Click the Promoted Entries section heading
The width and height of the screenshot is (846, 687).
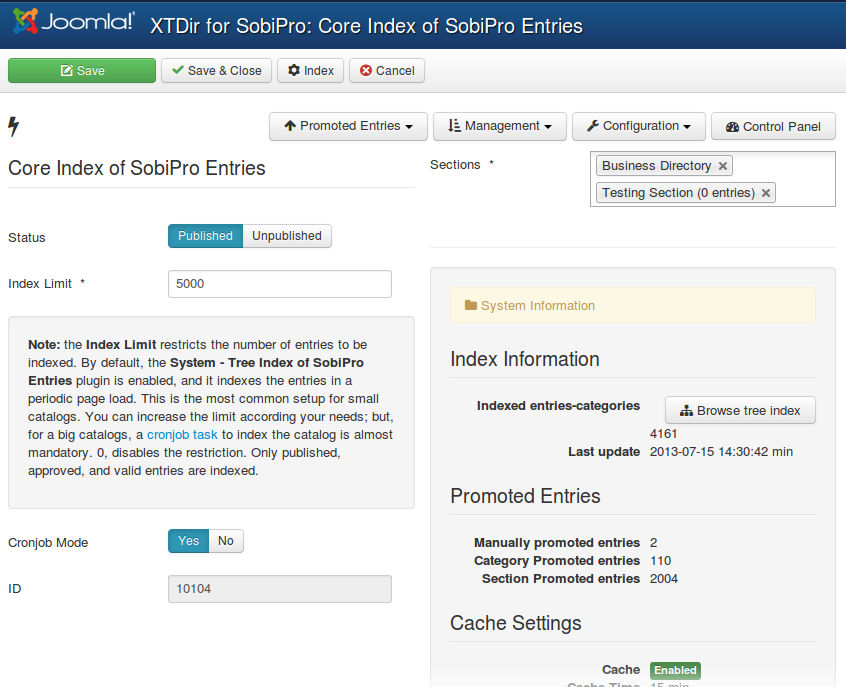525,496
